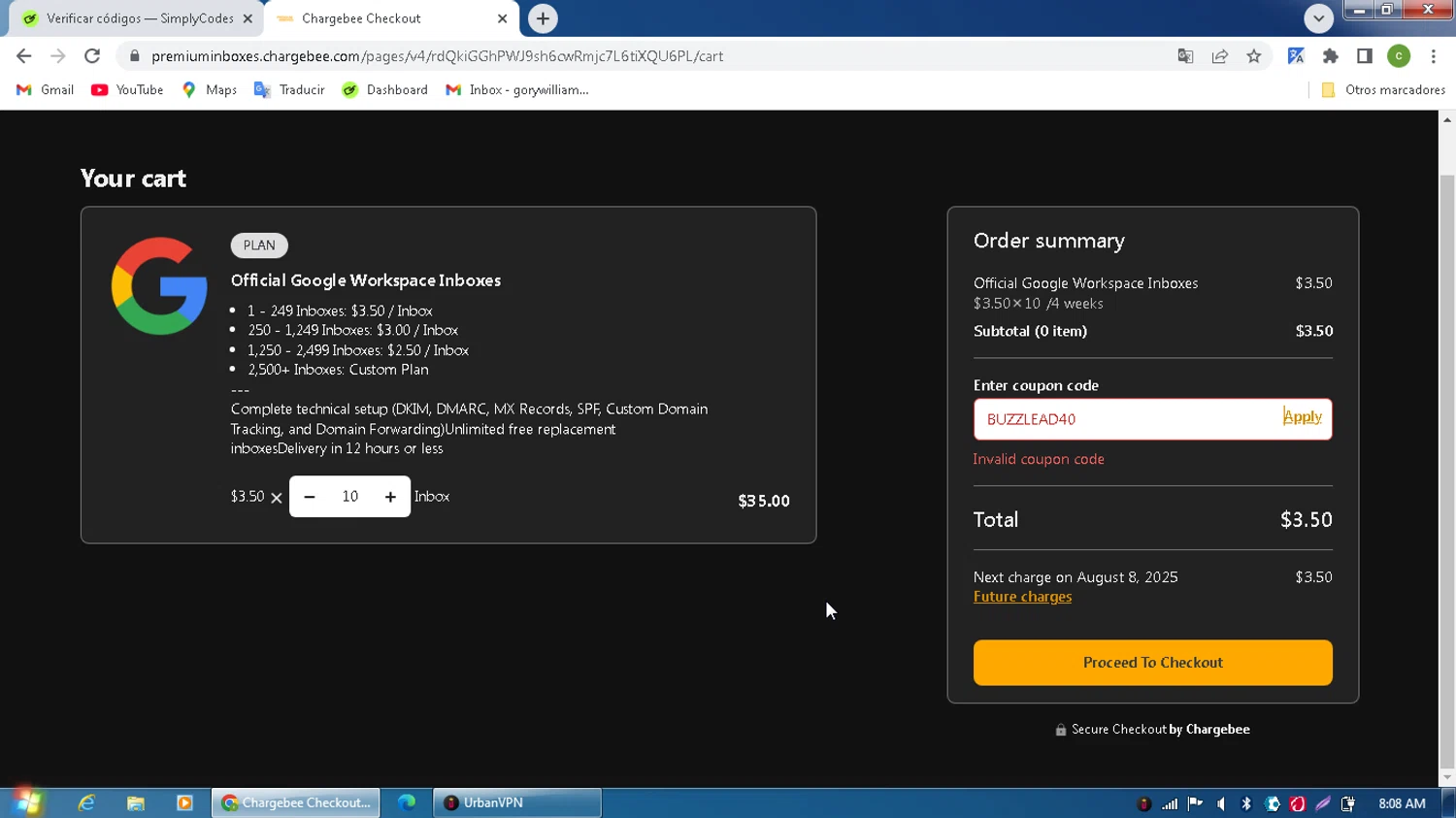Open the Google Translate page icon

pyautogui.click(x=1185, y=56)
